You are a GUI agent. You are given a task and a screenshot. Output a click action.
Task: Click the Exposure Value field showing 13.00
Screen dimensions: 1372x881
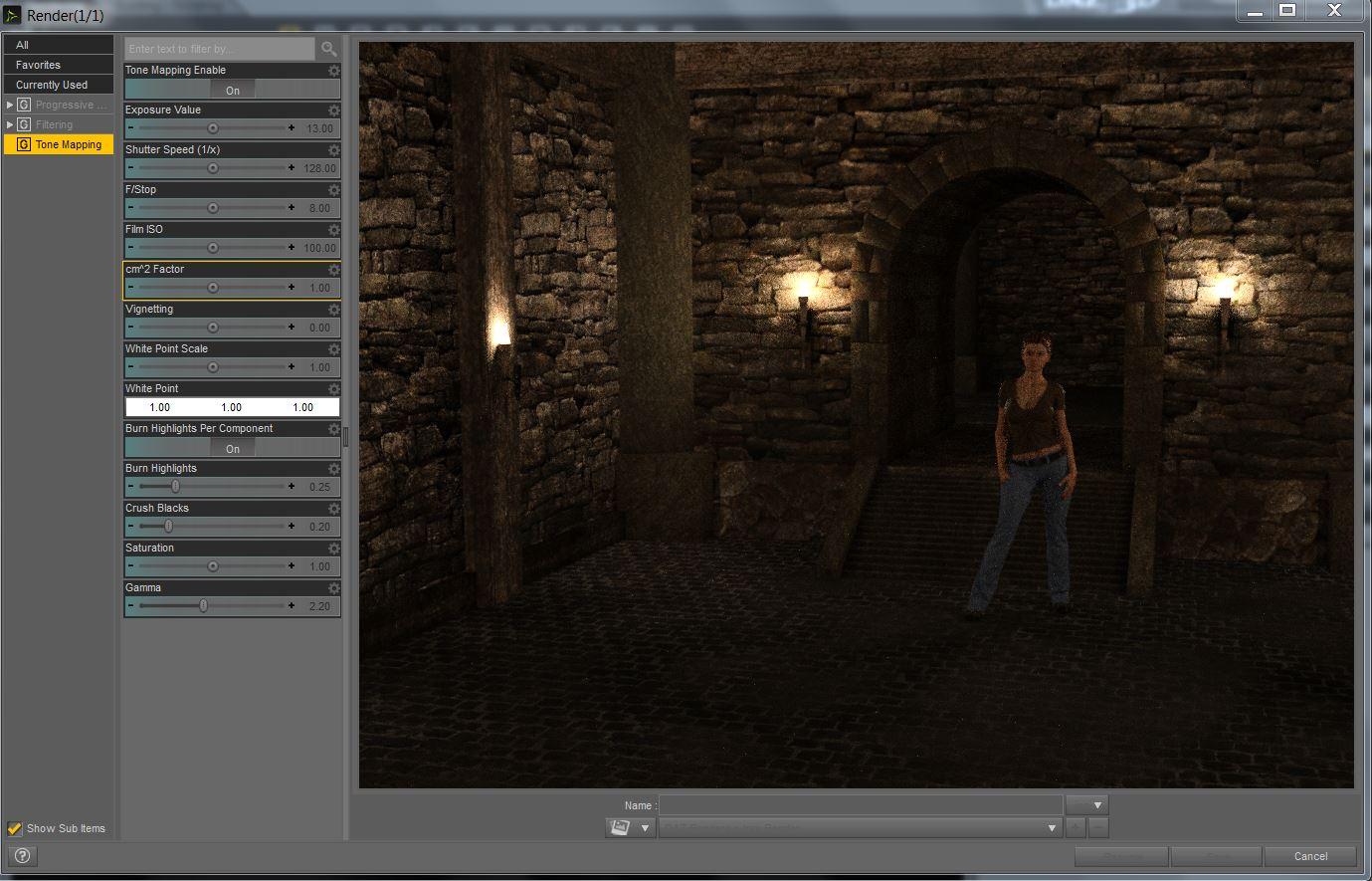[319, 128]
